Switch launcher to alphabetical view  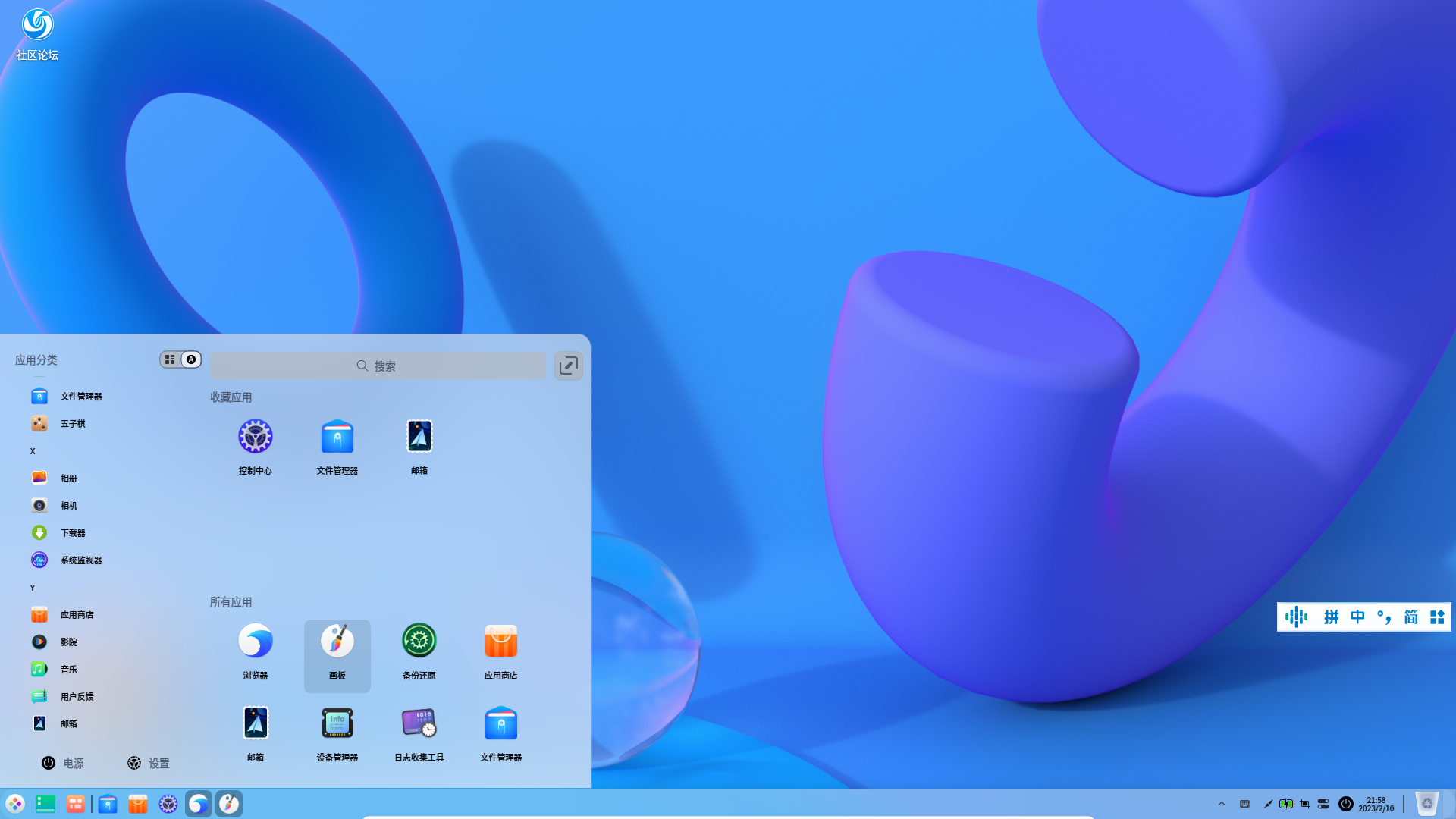click(191, 359)
